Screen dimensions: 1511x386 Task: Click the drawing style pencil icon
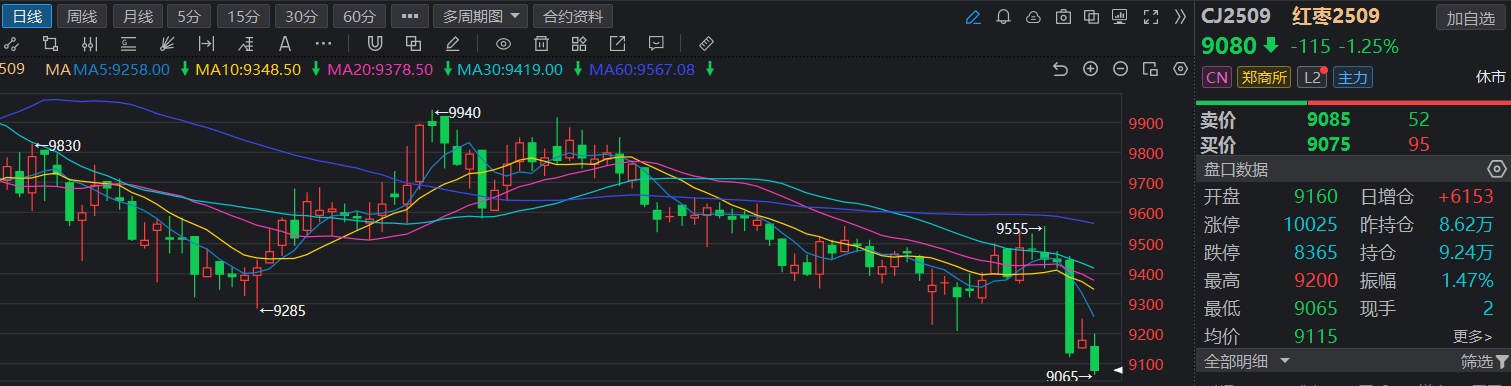(452, 43)
